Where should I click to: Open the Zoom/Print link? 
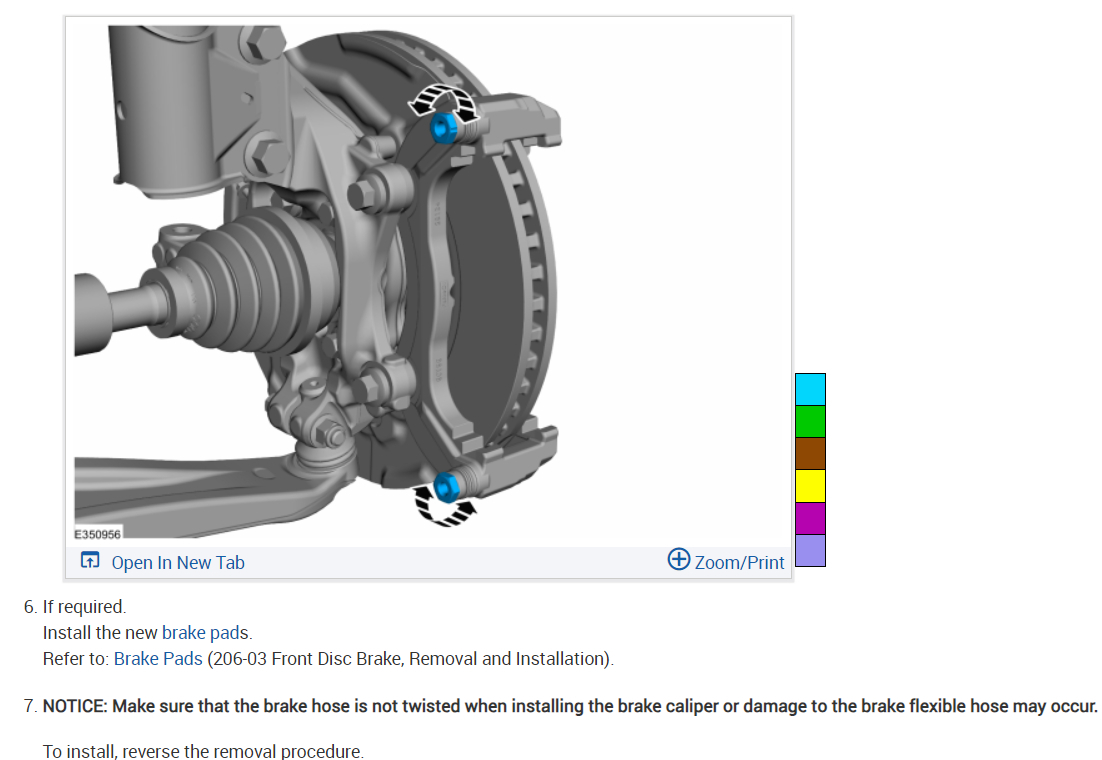[x=739, y=562]
